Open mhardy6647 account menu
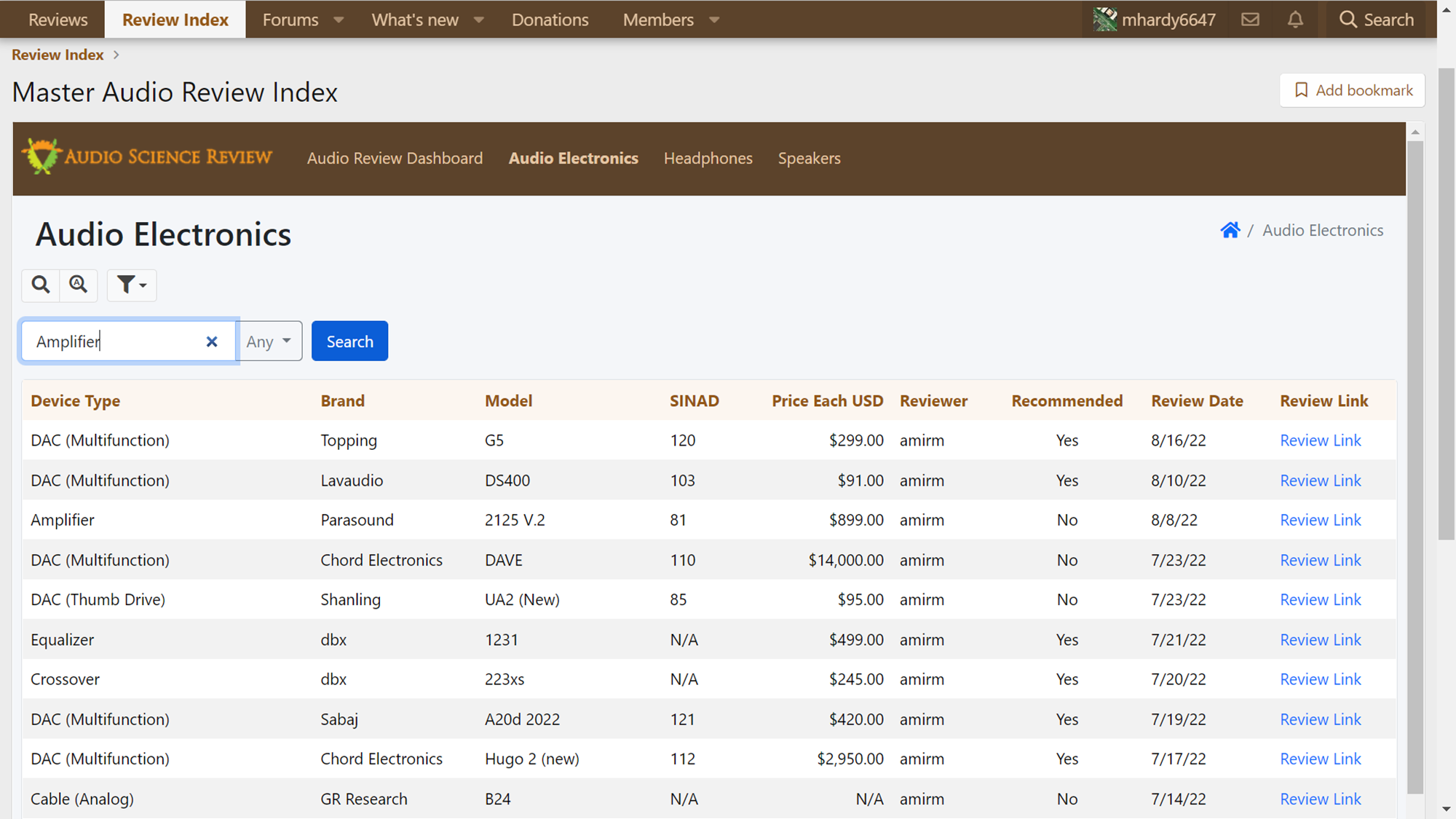Image resolution: width=1456 pixels, height=819 pixels. click(1155, 20)
